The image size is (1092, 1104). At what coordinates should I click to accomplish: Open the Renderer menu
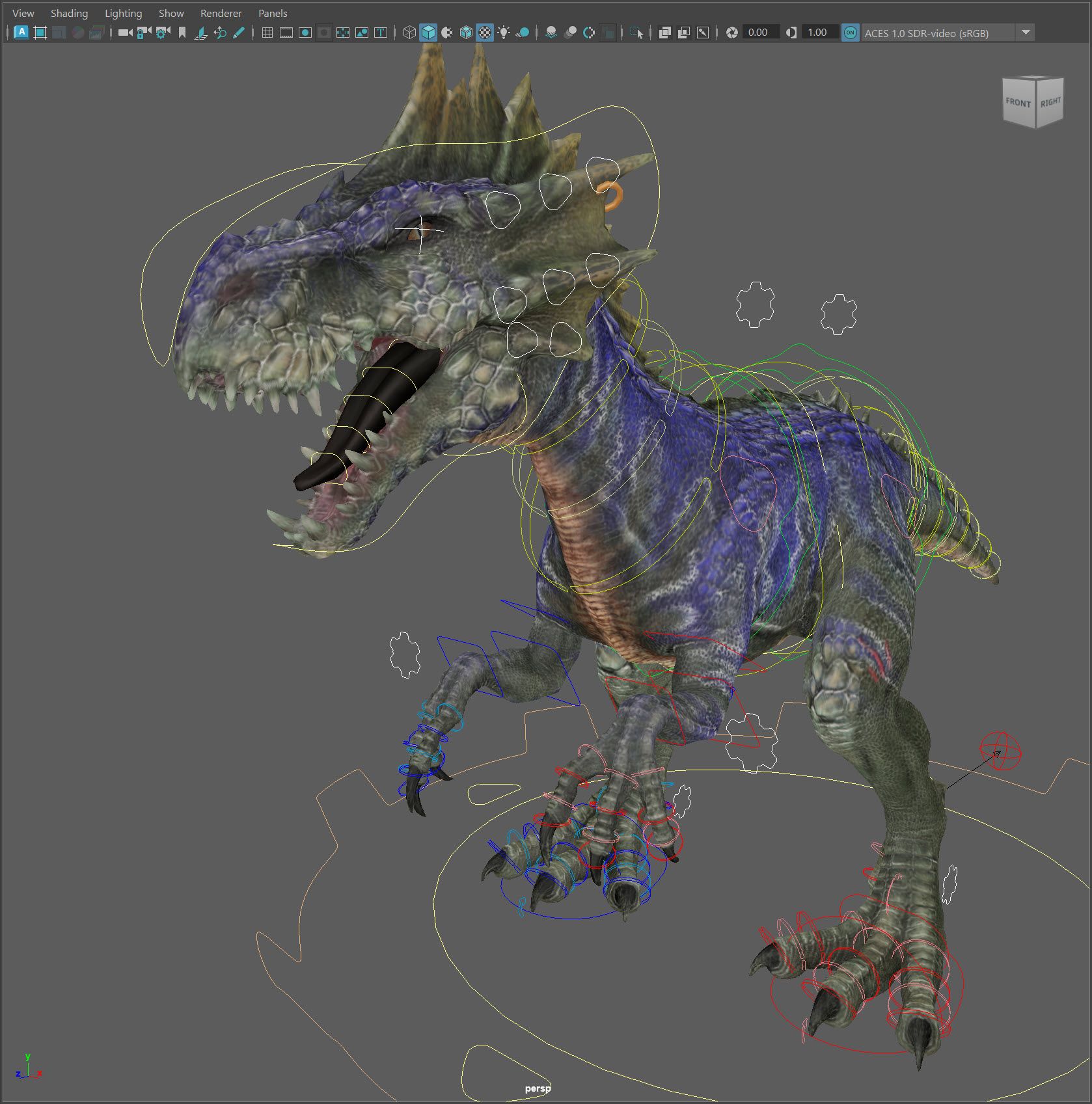(221, 13)
